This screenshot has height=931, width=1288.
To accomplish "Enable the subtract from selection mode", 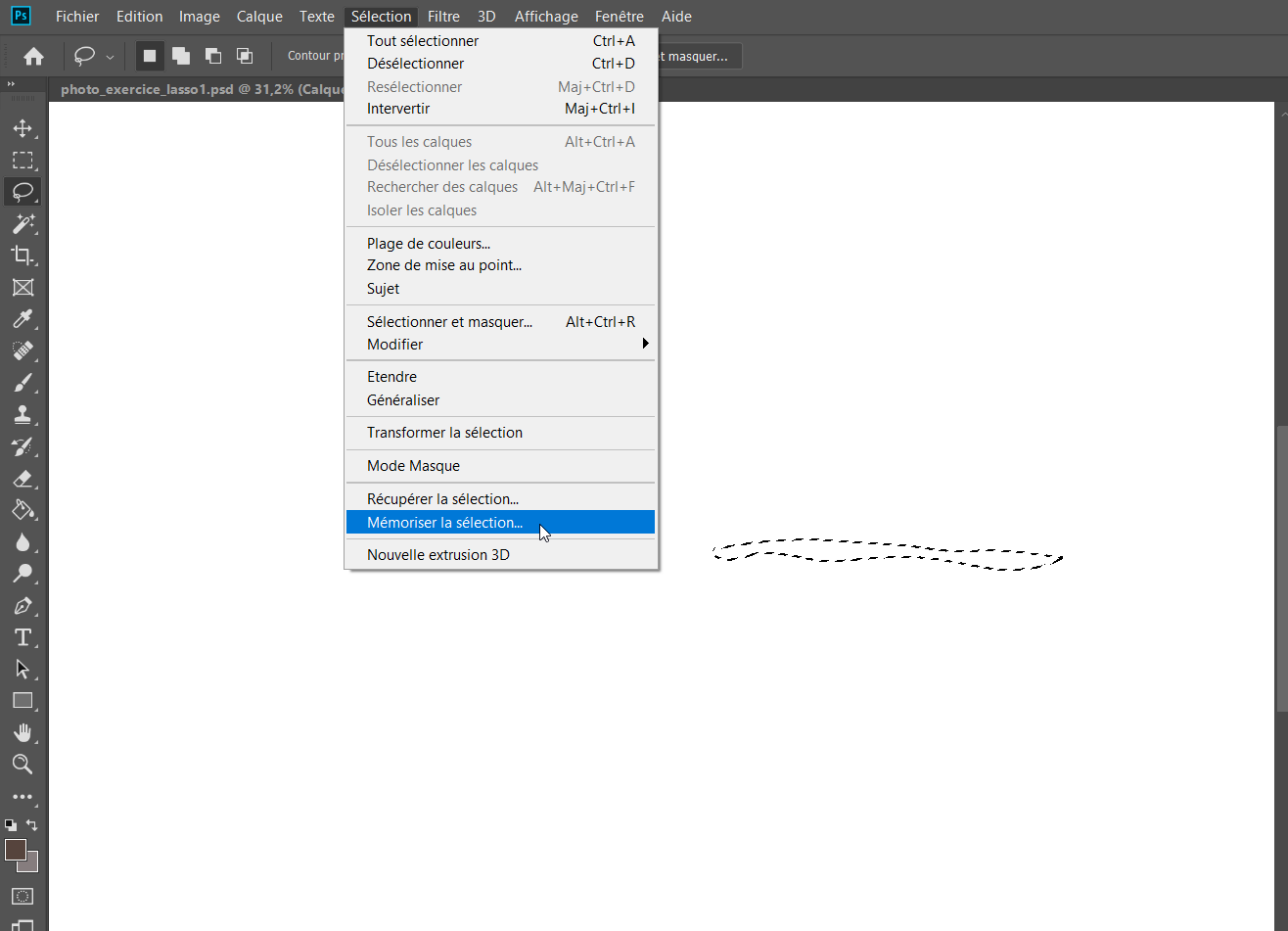I will [212, 57].
